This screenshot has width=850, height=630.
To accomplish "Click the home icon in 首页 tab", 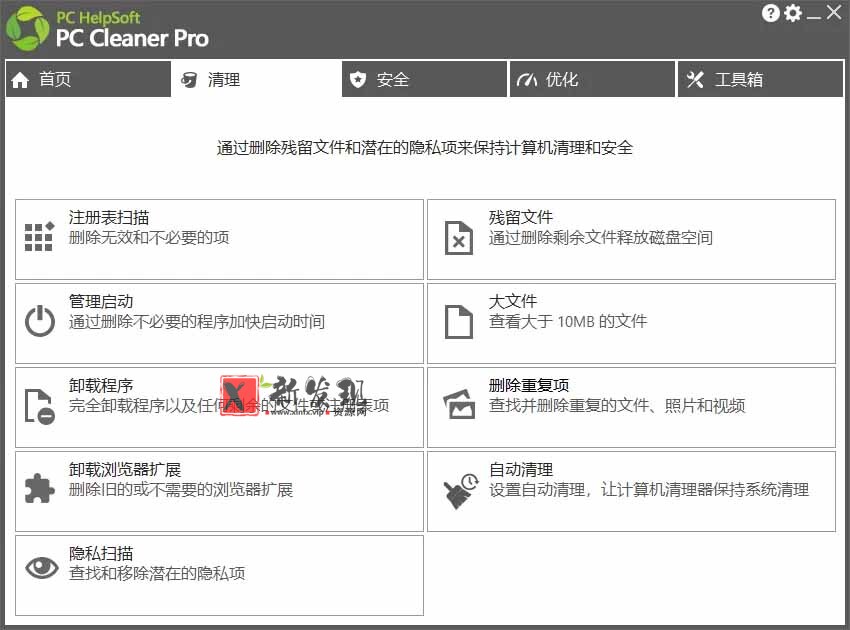I will click(x=20, y=80).
